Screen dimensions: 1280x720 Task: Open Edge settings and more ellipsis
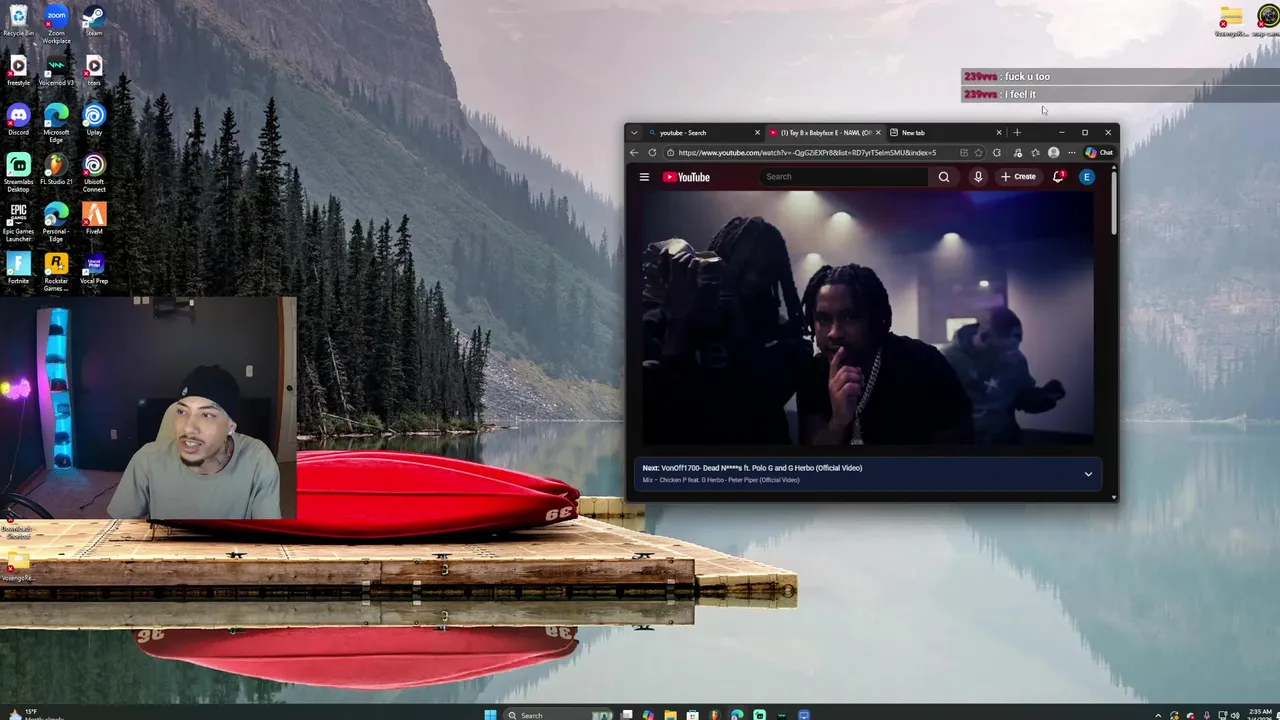coord(1071,153)
